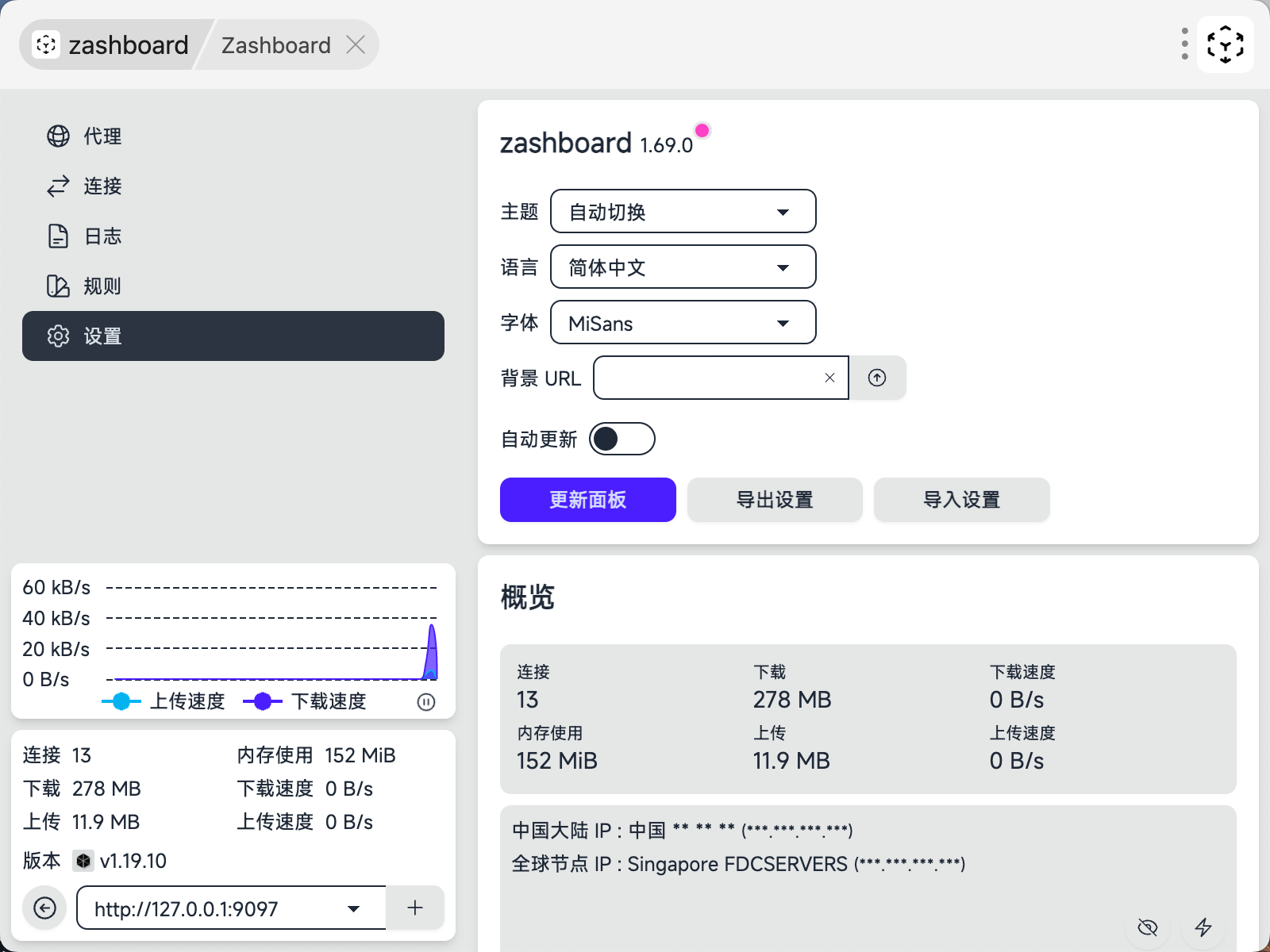Click the 更新面板 button

(x=588, y=500)
